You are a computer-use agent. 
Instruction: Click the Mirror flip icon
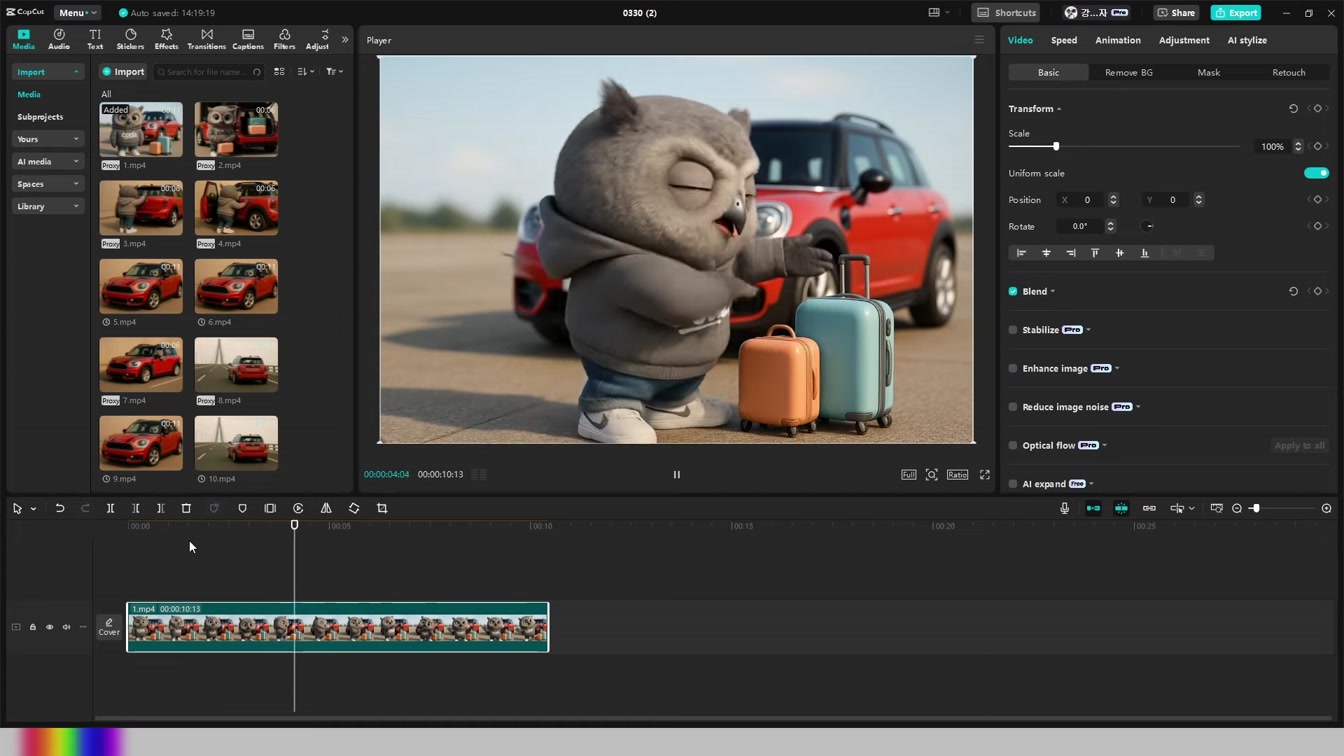coord(326,508)
